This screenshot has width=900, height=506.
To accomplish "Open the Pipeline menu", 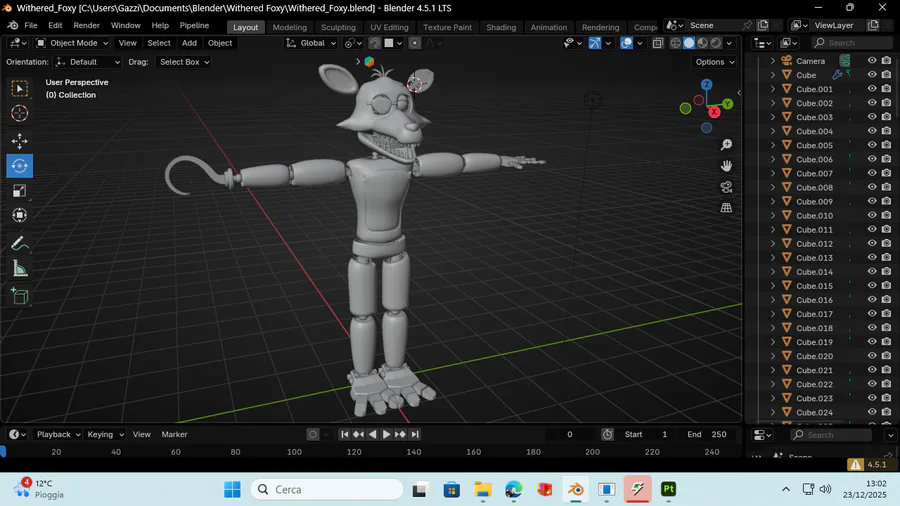I will [x=194, y=26].
